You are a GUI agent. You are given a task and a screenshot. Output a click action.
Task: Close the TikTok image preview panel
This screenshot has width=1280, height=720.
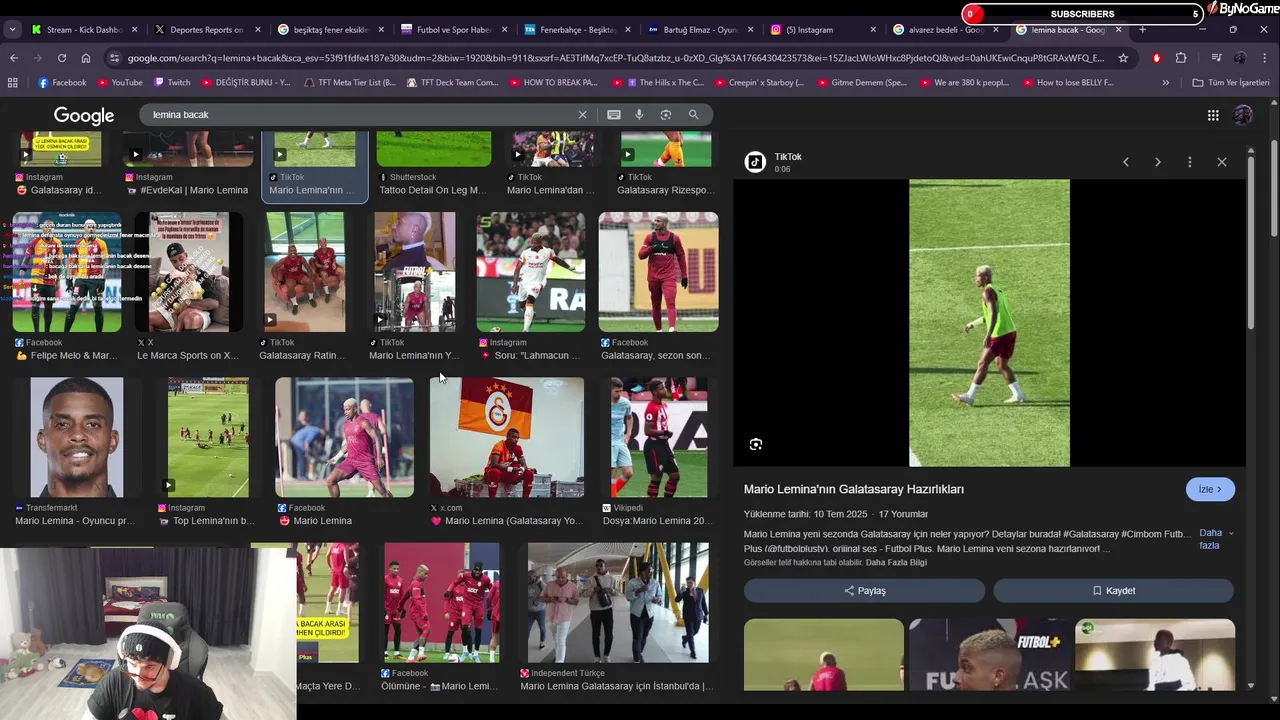click(1222, 162)
